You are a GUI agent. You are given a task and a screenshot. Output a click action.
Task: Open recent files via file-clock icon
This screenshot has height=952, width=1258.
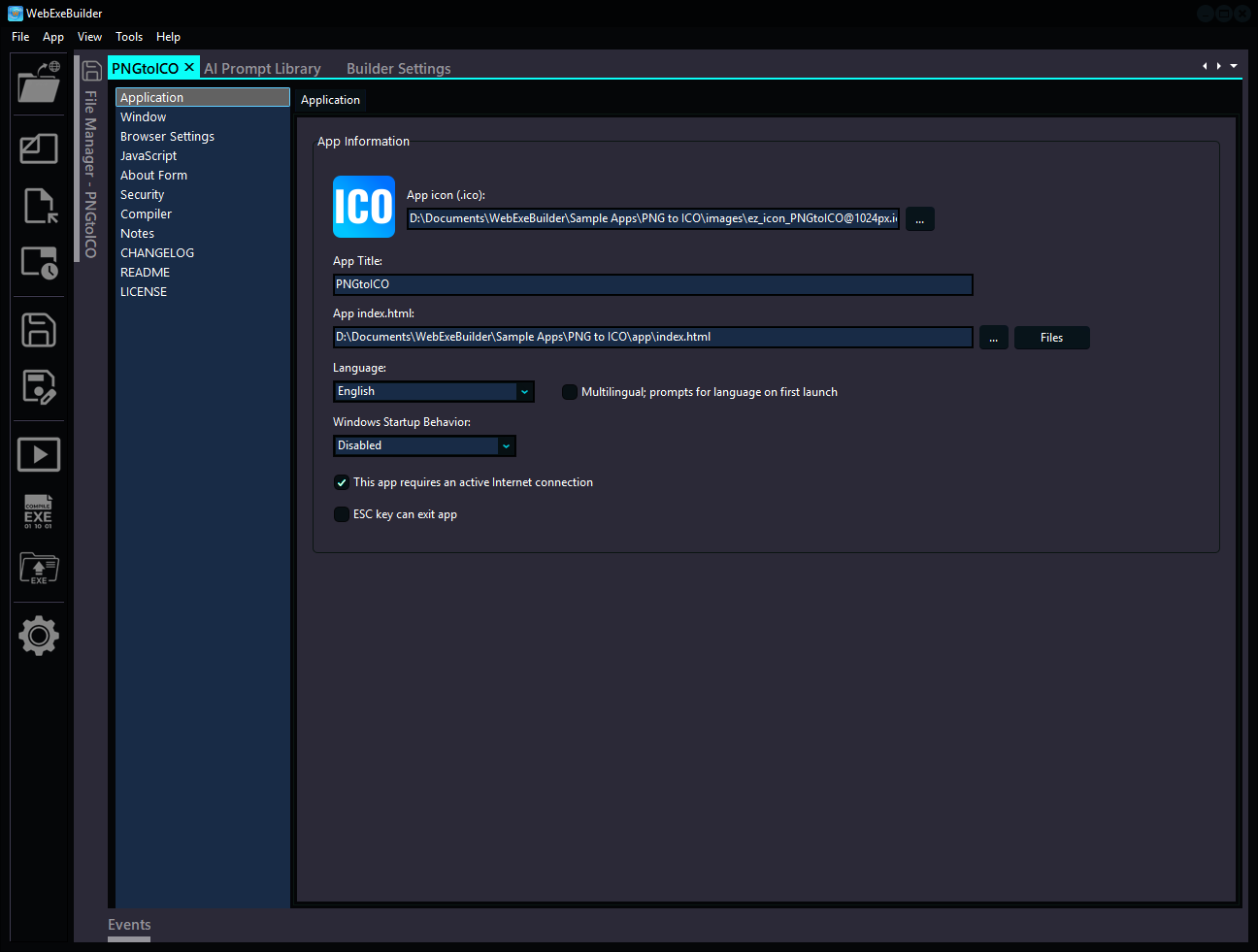(x=38, y=262)
